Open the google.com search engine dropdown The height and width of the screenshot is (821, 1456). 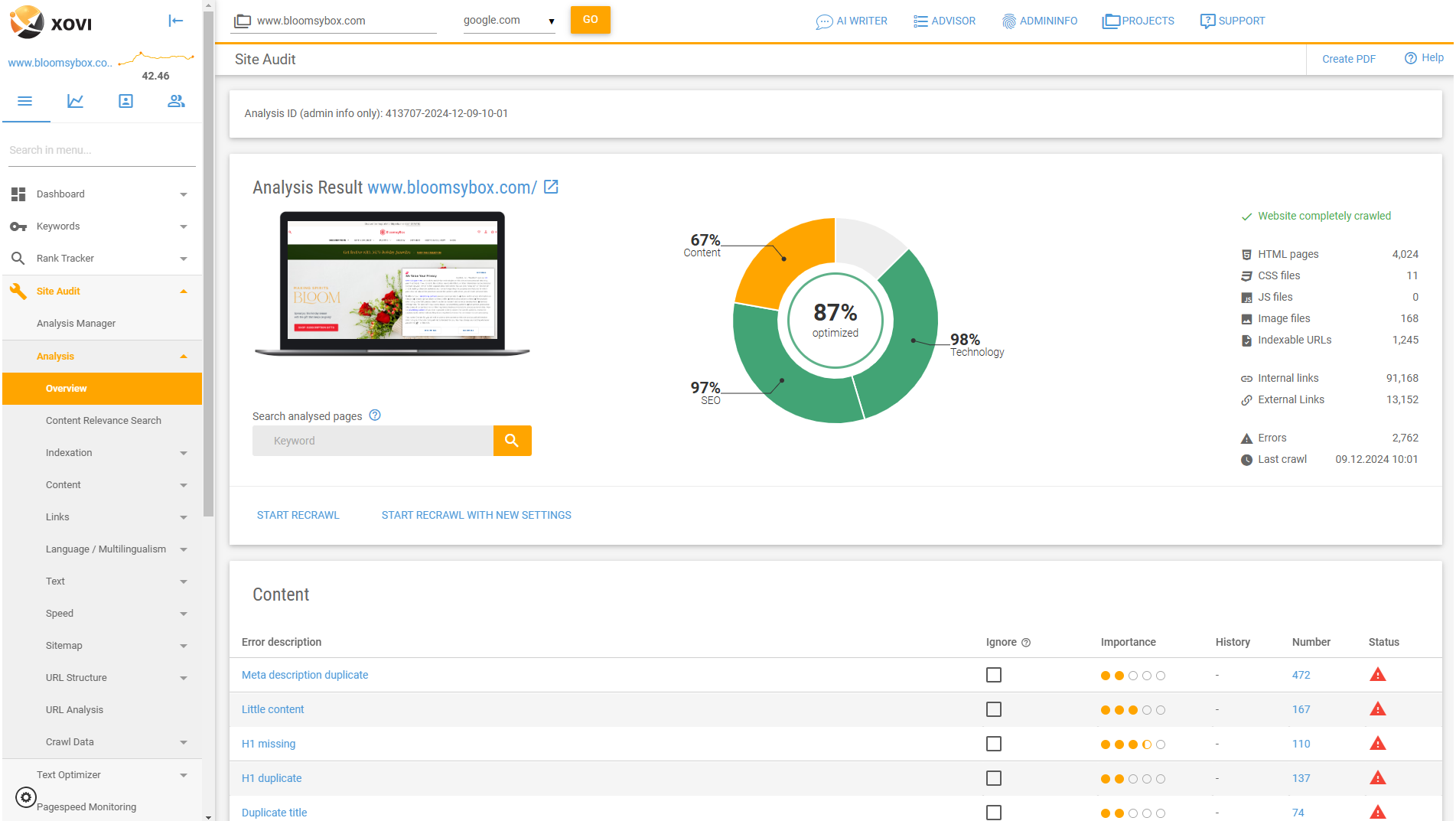(509, 21)
